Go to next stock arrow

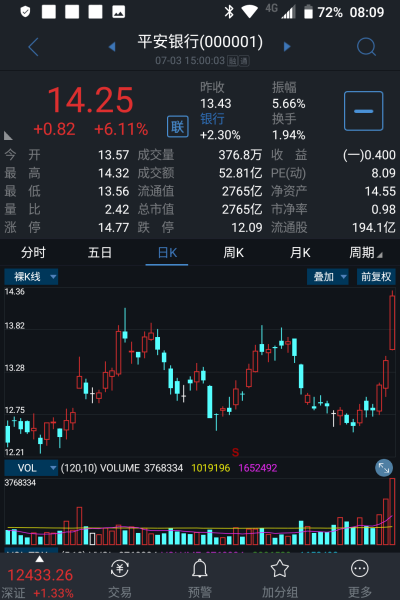coord(287,47)
